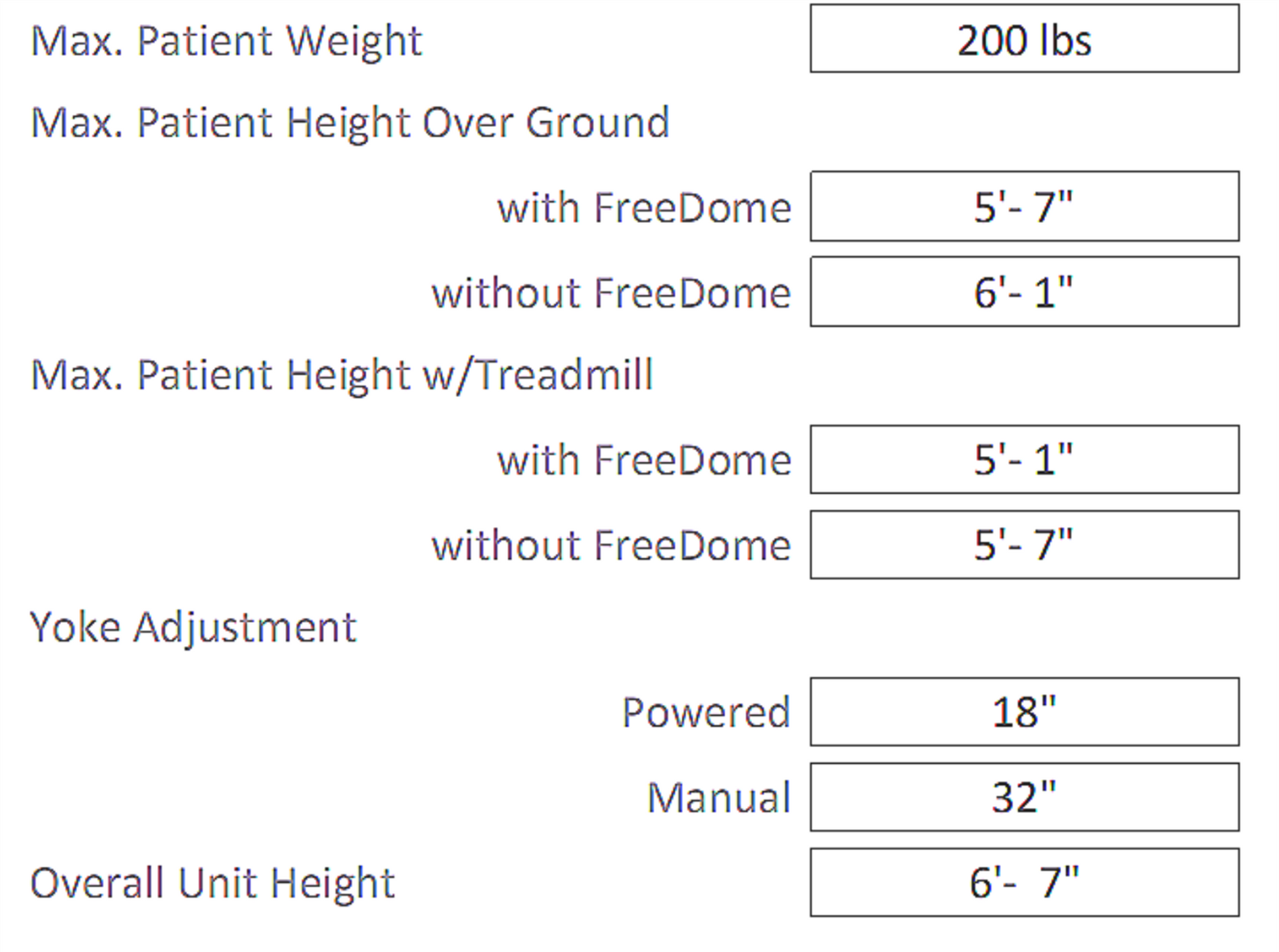Click the 6'-1" without FreeDome value box
The width and height of the screenshot is (1279, 952).
1024,292
